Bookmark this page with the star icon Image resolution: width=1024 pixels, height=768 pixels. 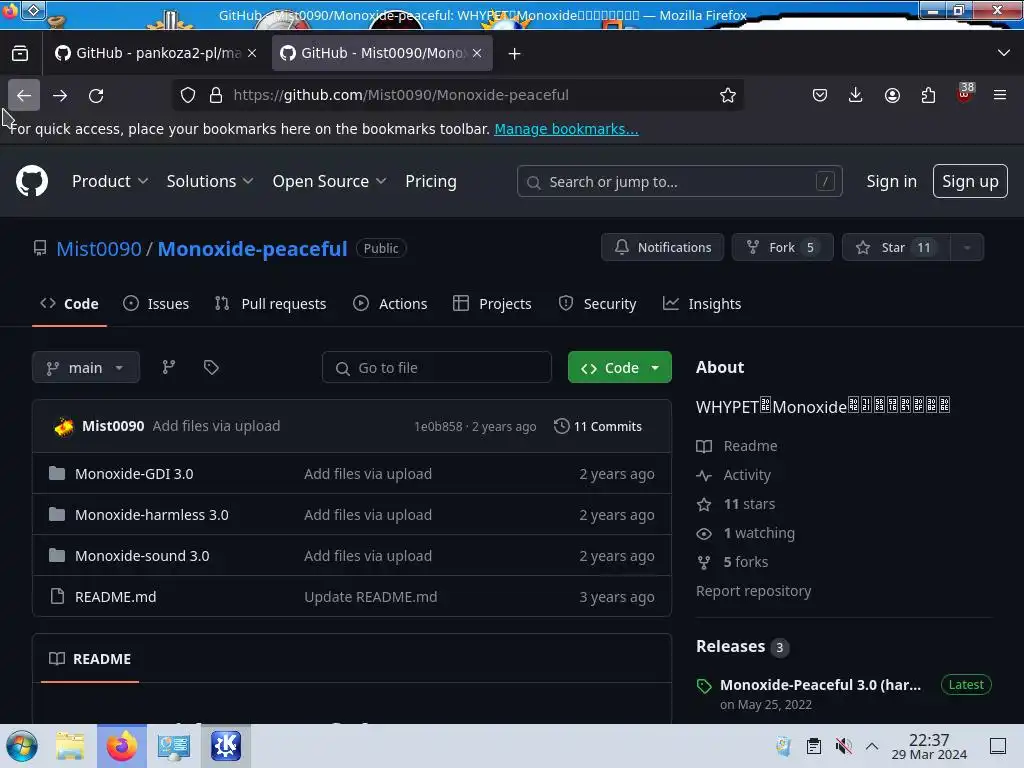coord(728,95)
